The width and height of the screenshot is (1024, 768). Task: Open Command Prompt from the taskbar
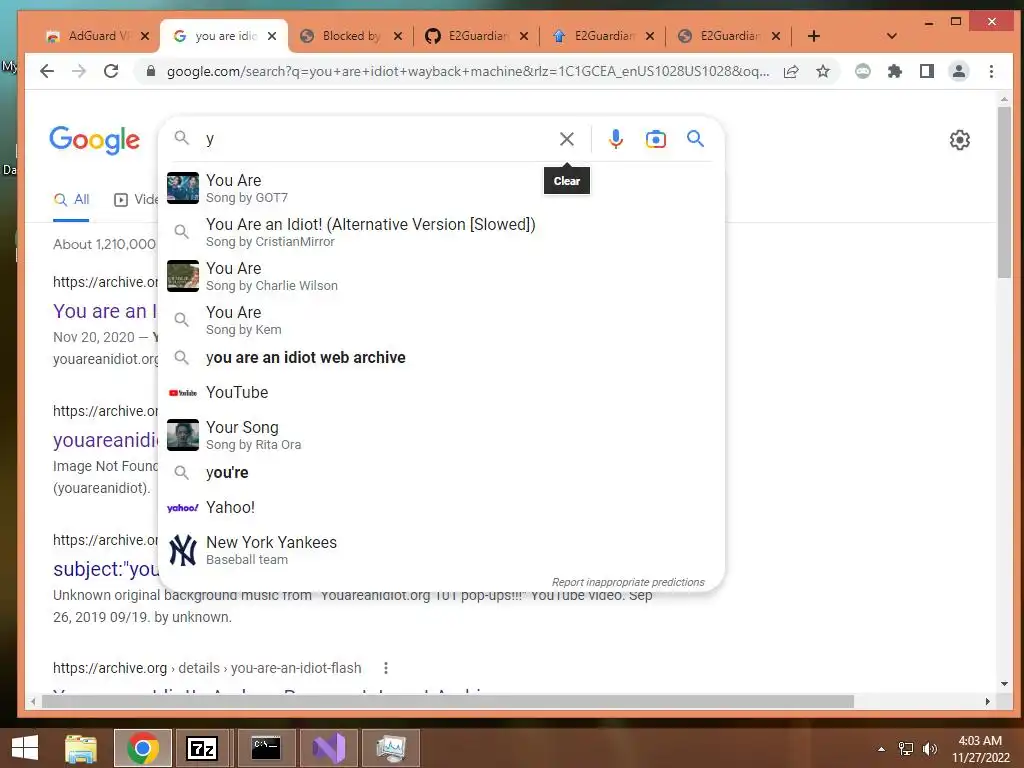click(x=266, y=748)
